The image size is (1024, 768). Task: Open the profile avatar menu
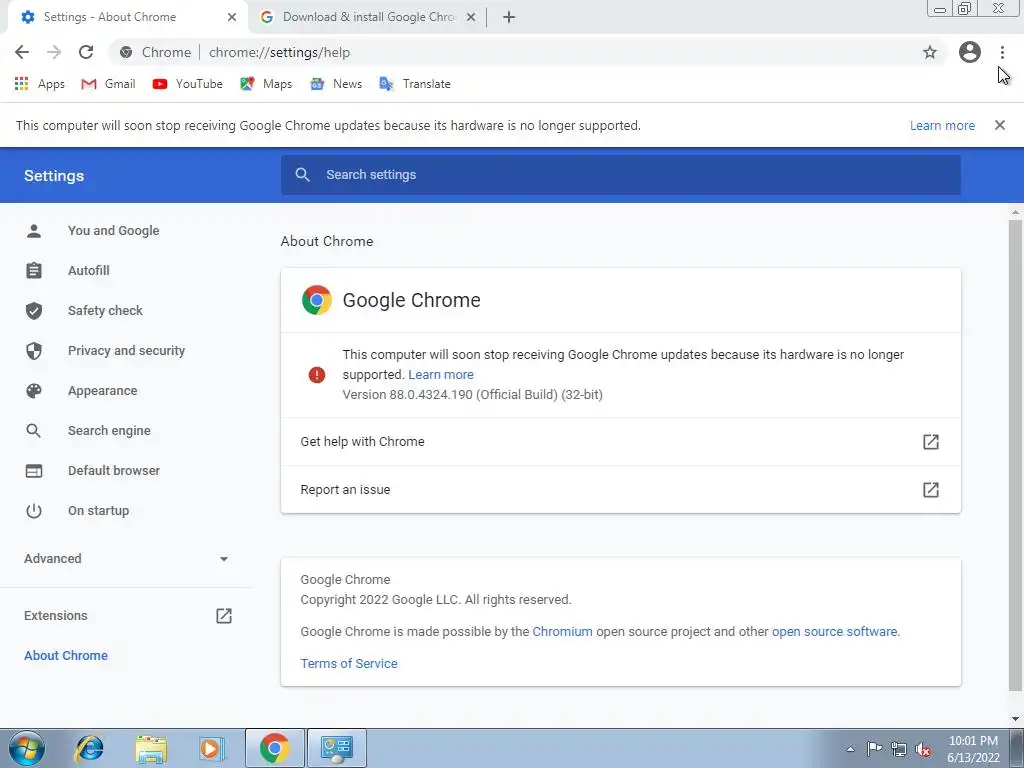coord(969,52)
